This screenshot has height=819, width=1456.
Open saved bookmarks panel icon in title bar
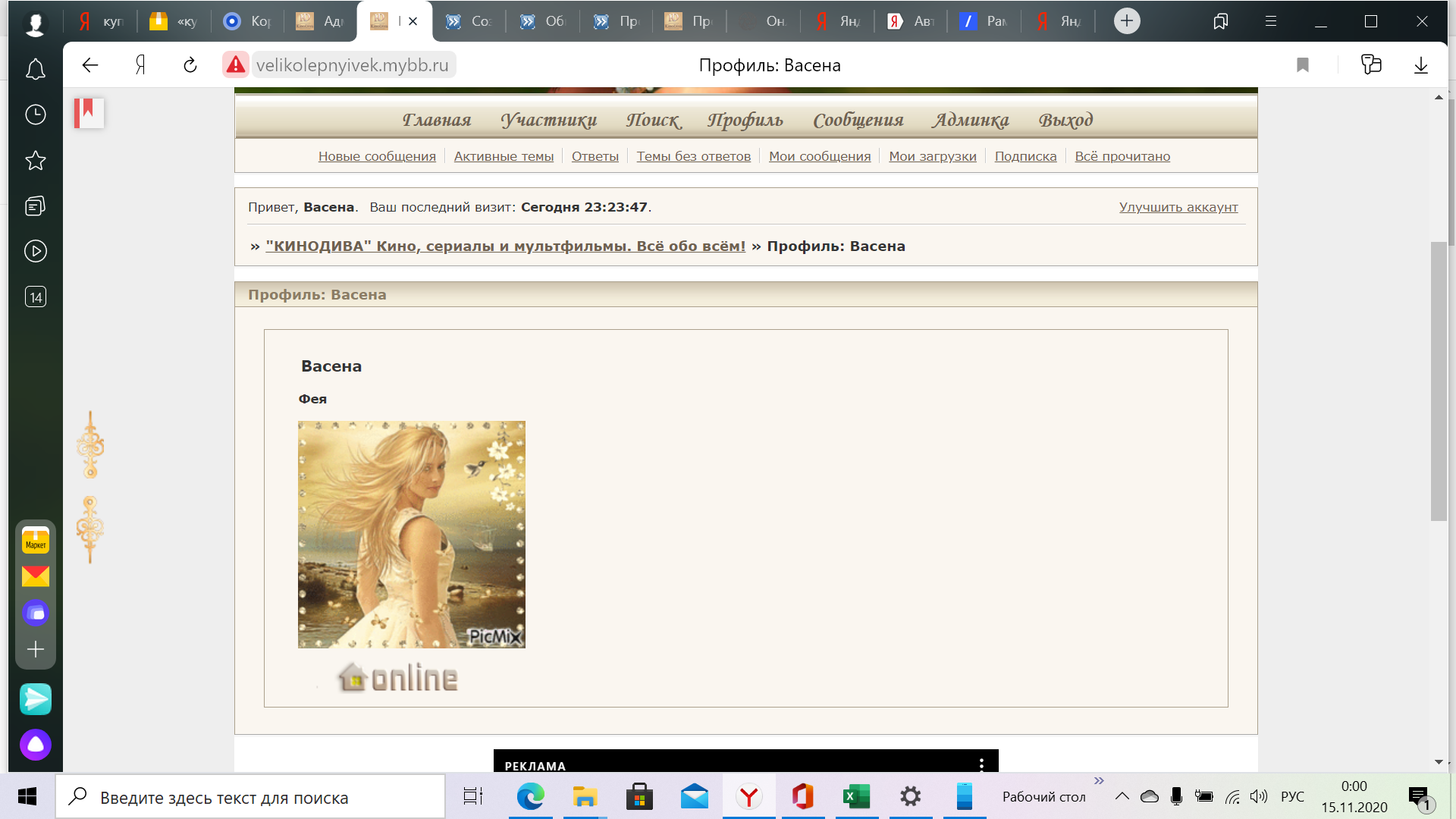pyautogui.click(x=1221, y=21)
